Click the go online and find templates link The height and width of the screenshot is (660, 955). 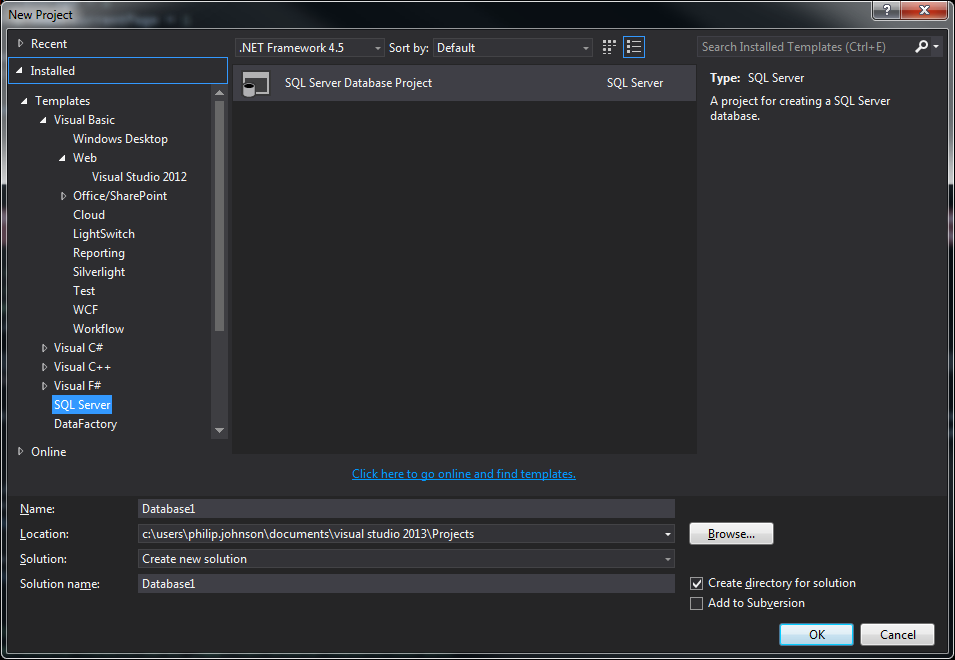463,474
